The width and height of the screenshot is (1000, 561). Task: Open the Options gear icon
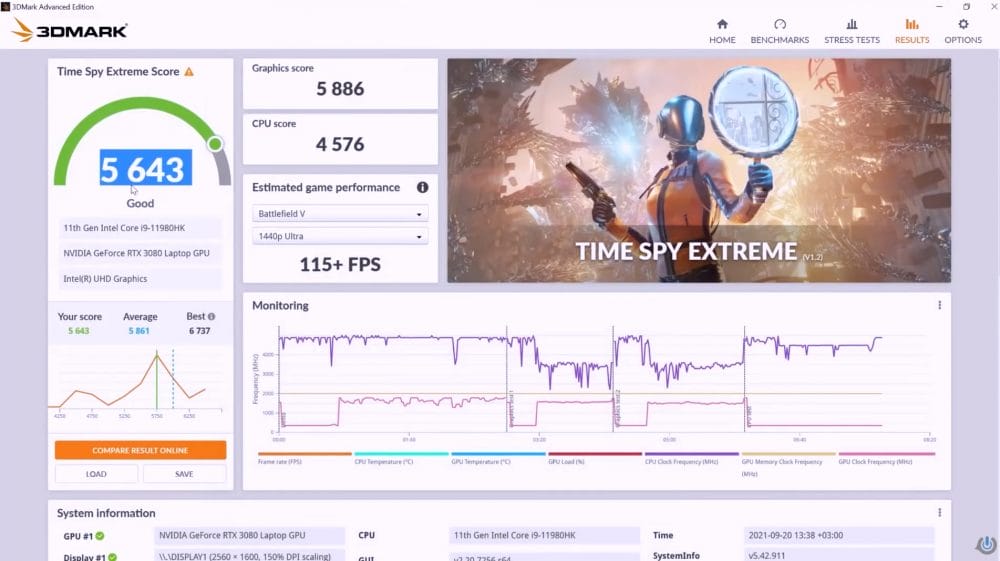[x=963, y=25]
